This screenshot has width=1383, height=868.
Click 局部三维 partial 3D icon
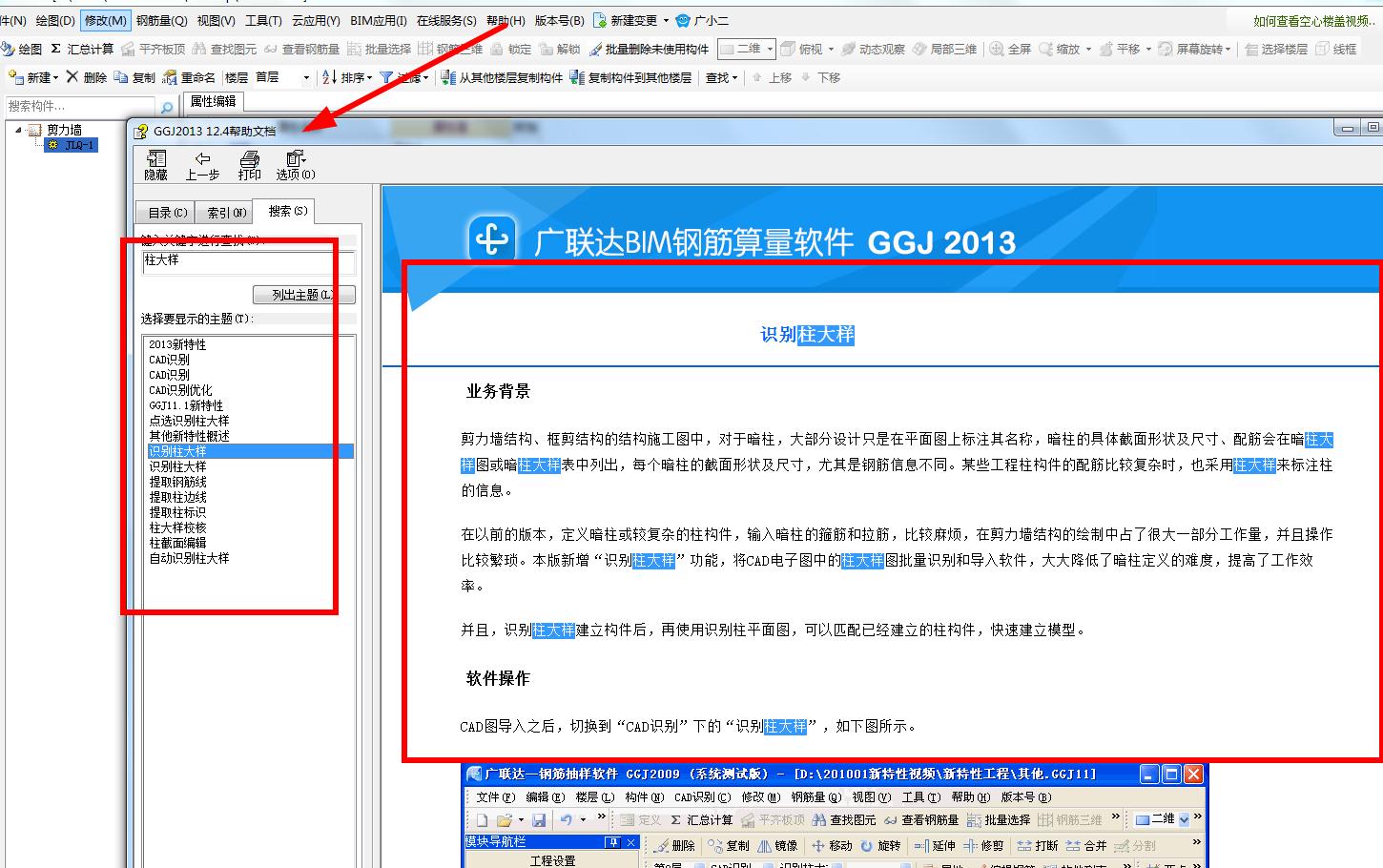[x=944, y=49]
